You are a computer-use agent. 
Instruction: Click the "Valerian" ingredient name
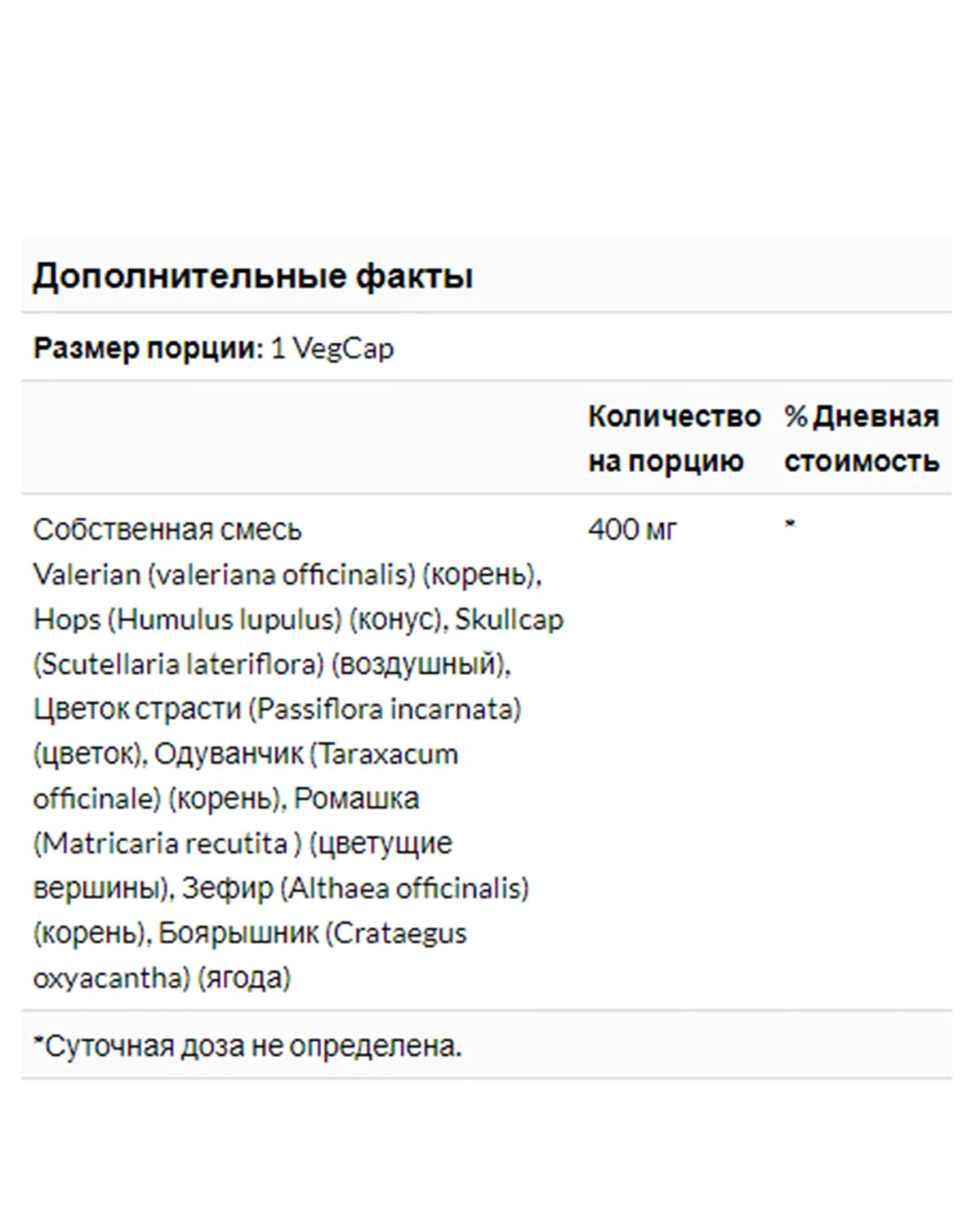coord(87,575)
